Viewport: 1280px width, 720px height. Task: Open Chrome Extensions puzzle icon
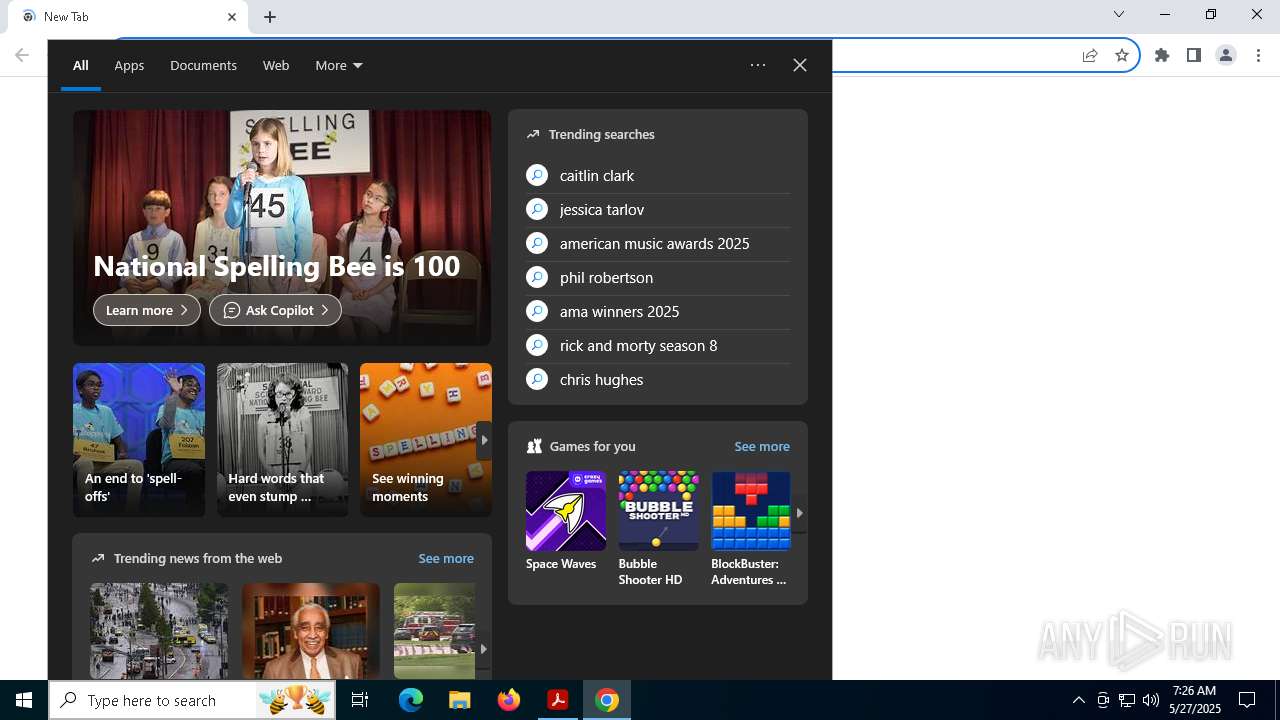point(1162,56)
